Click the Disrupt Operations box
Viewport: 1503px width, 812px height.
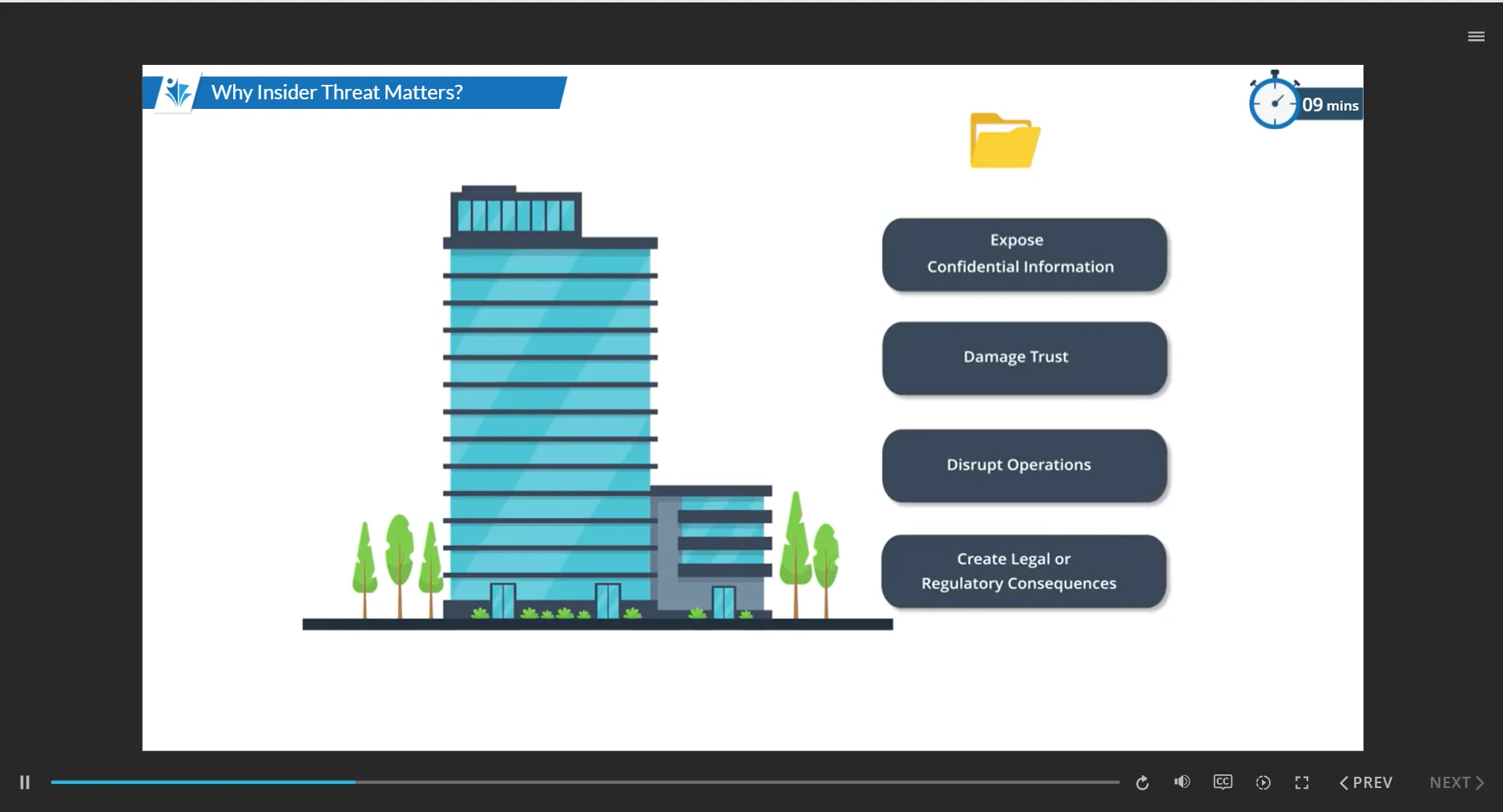1024,465
